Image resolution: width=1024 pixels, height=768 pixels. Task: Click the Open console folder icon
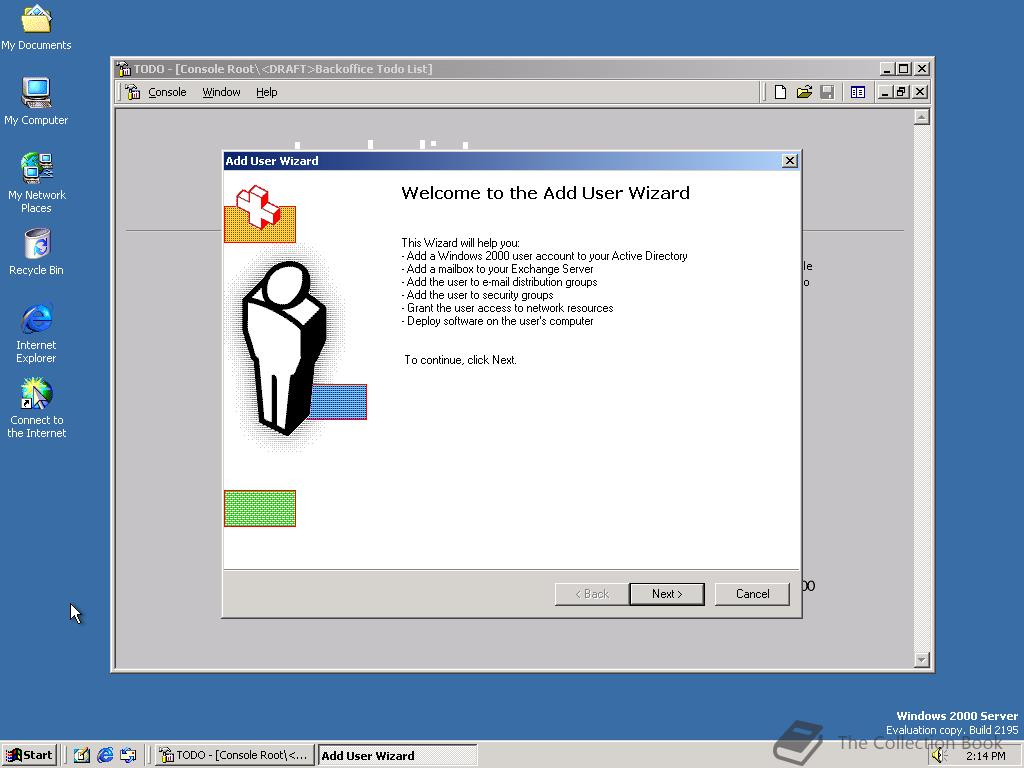coord(804,92)
